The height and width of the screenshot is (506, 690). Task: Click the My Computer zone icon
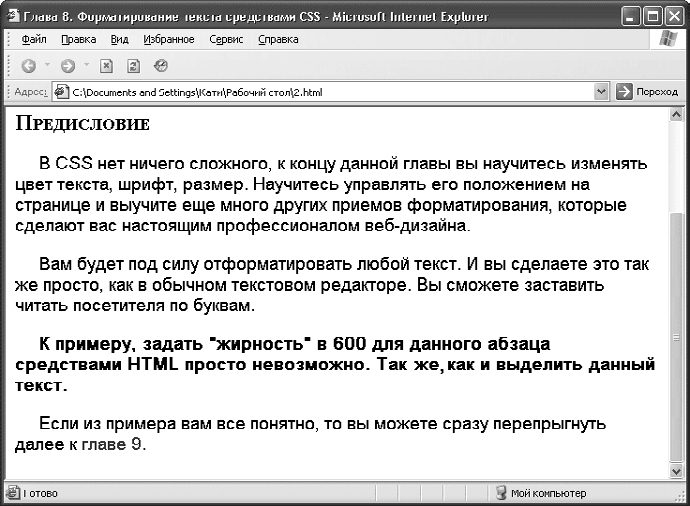point(501,493)
